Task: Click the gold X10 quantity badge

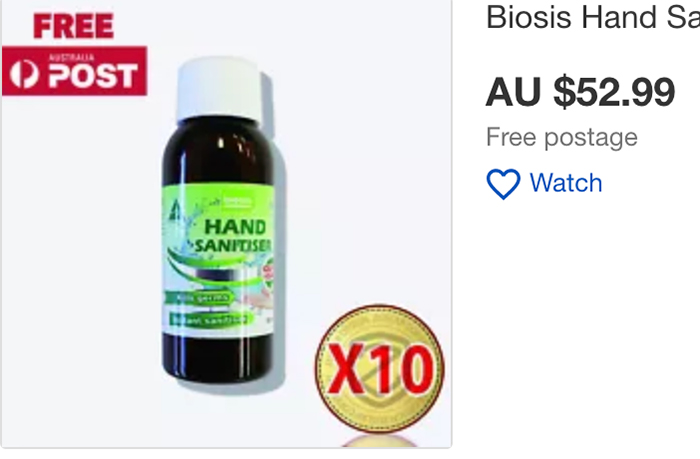Action: coord(379,369)
